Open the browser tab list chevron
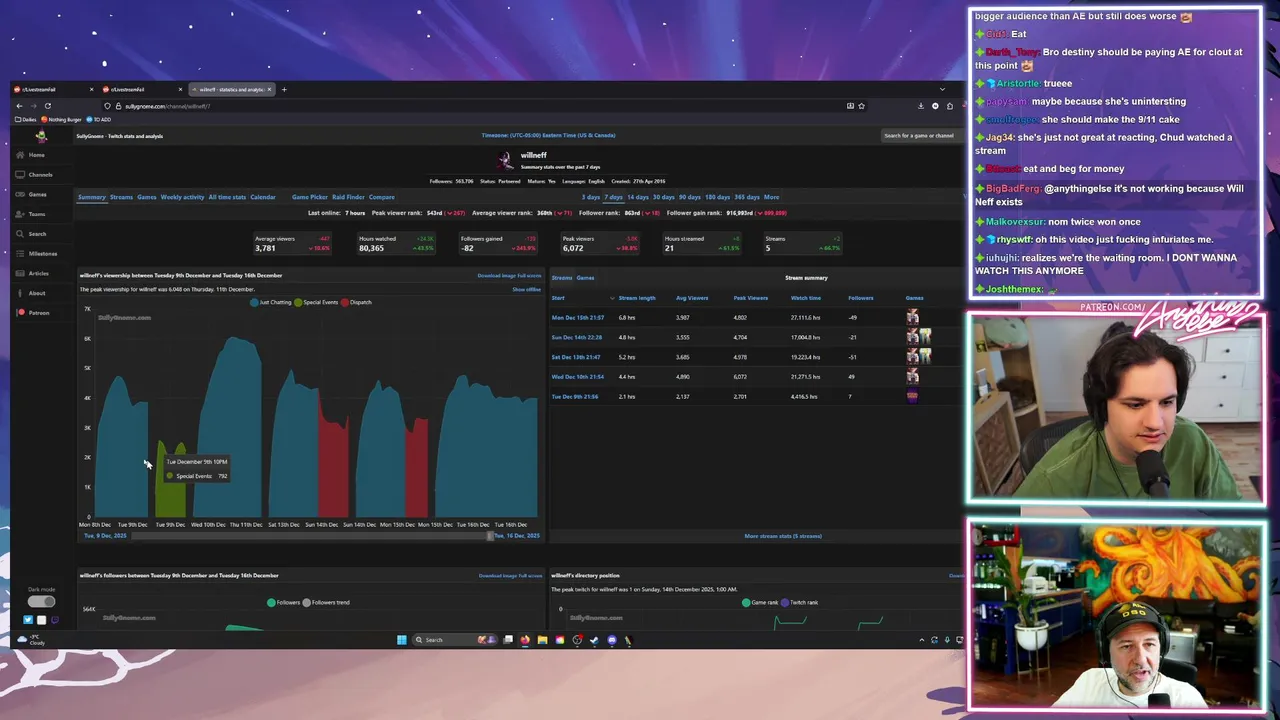Image resolution: width=1280 pixels, height=720 pixels. tap(942, 89)
